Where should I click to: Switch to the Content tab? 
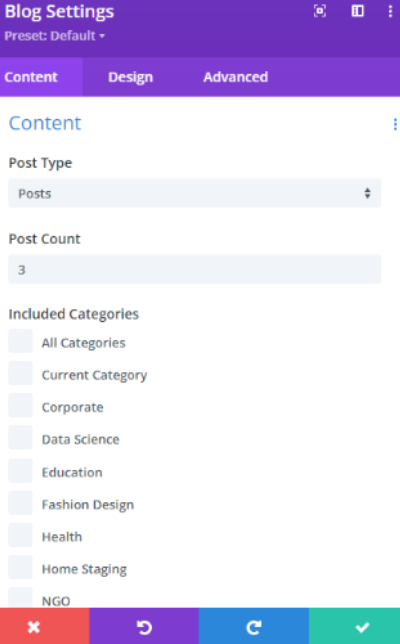tap(41, 77)
